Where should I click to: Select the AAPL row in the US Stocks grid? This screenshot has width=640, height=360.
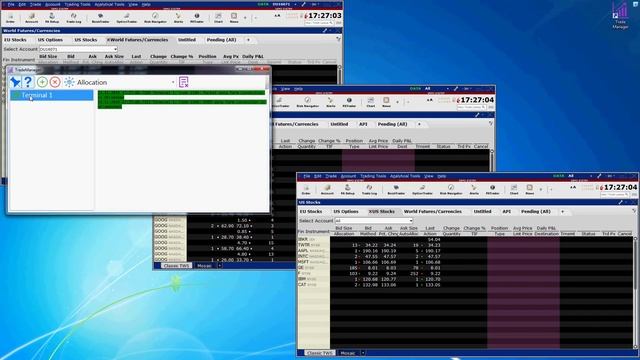pyautogui.click(x=465, y=251)
